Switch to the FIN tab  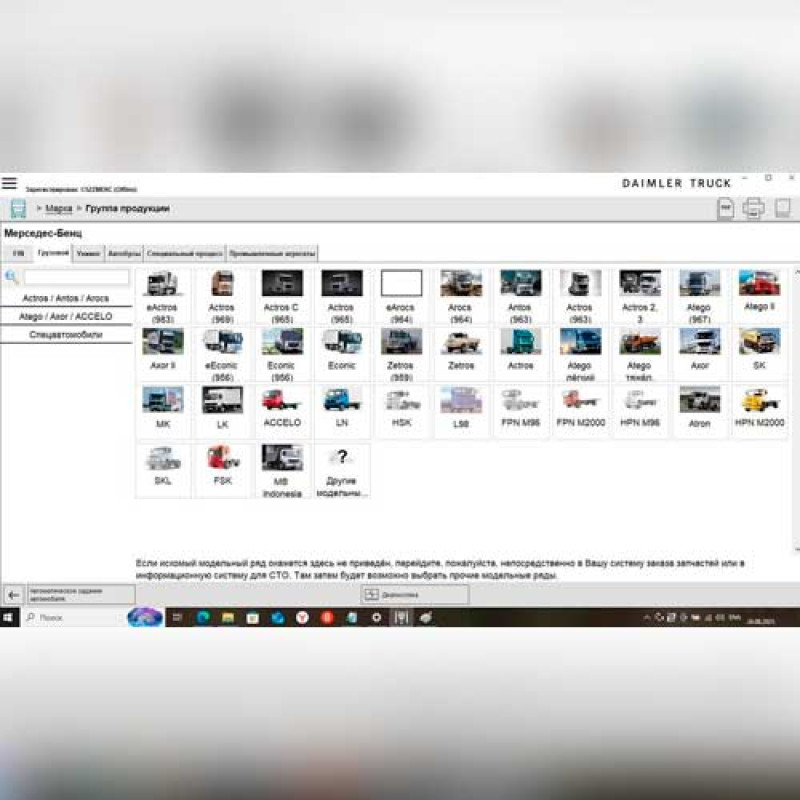(18, 253)
